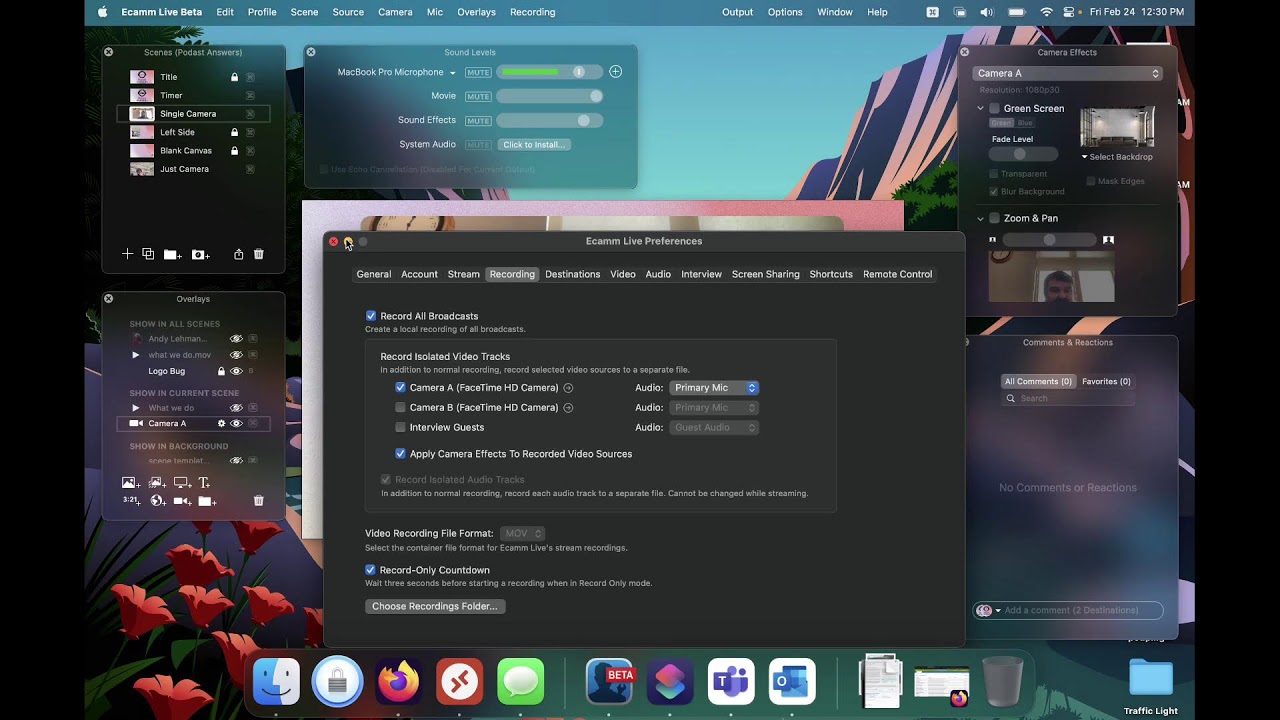Add an animated image overlay
The width and height of the screenshot is (1280, 720).
(157, 483)
